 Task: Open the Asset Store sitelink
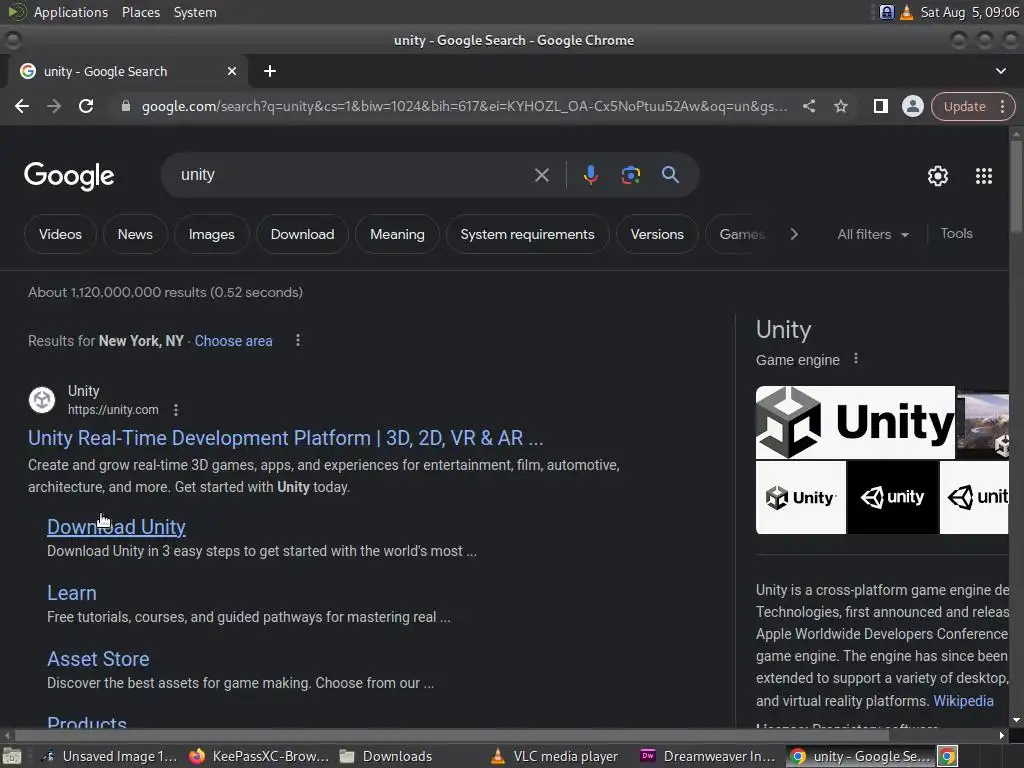click(98, 659)
